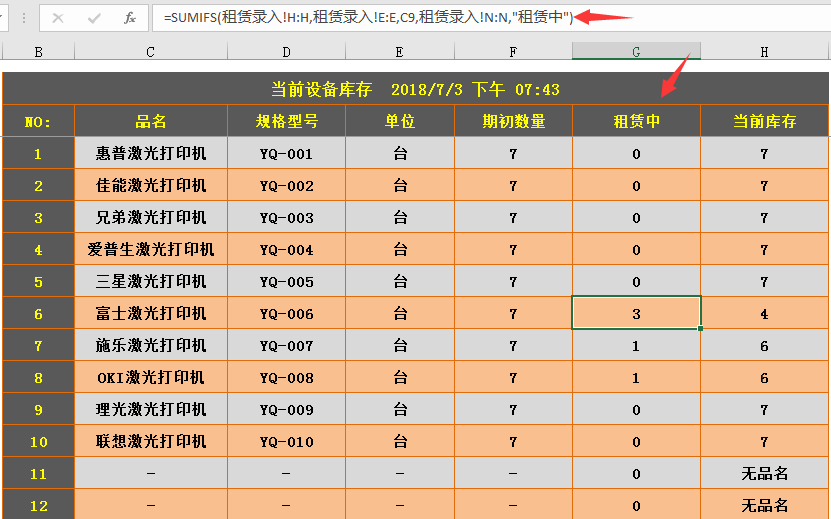The image size is (831, 519).
Task: Click the 期初数量 header cell
Action: (513, 121)
